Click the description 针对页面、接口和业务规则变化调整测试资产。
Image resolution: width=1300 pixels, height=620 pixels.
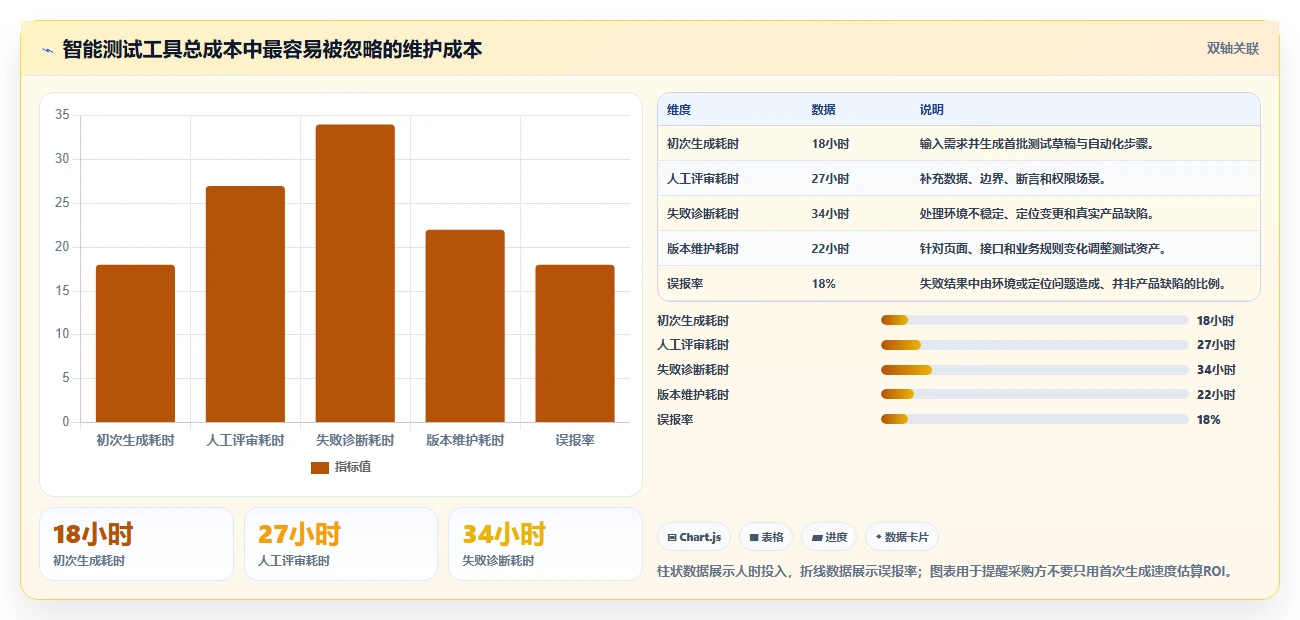1043,249
